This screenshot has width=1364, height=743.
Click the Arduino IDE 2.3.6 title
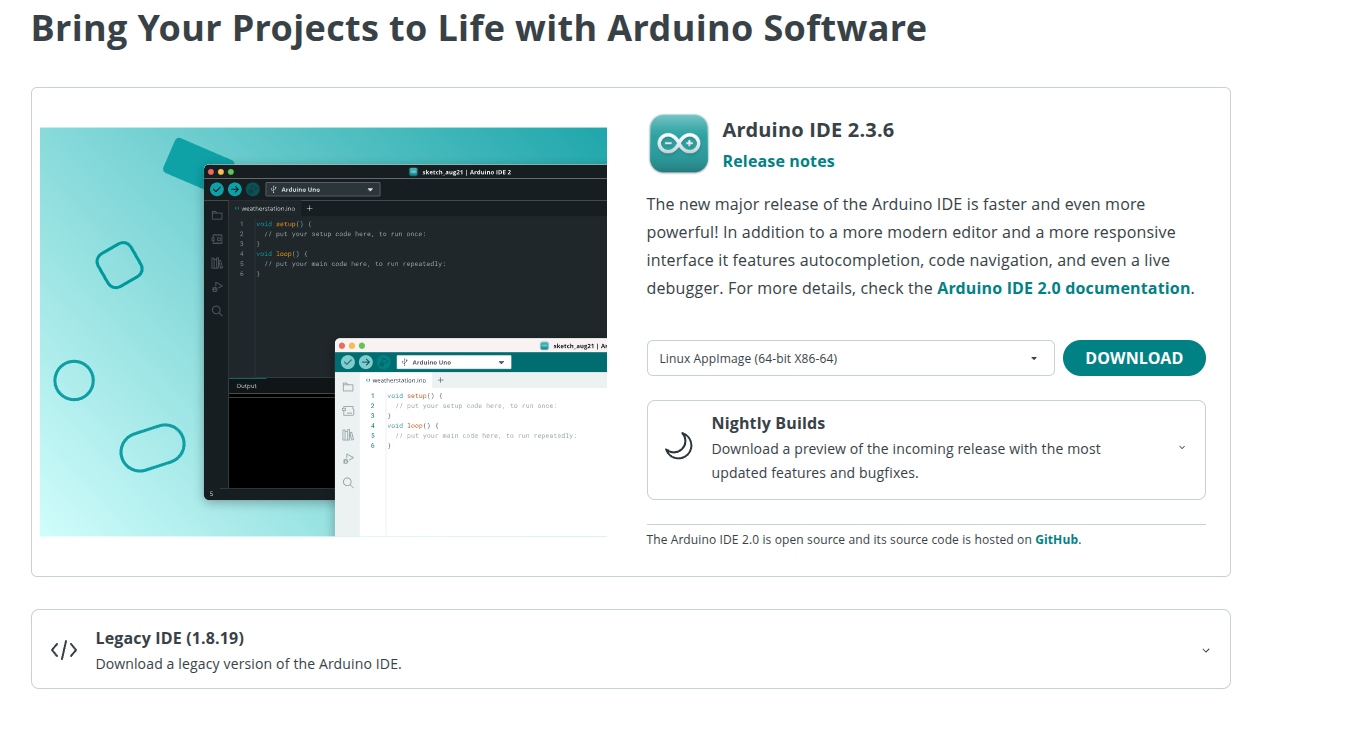point(808,130)
